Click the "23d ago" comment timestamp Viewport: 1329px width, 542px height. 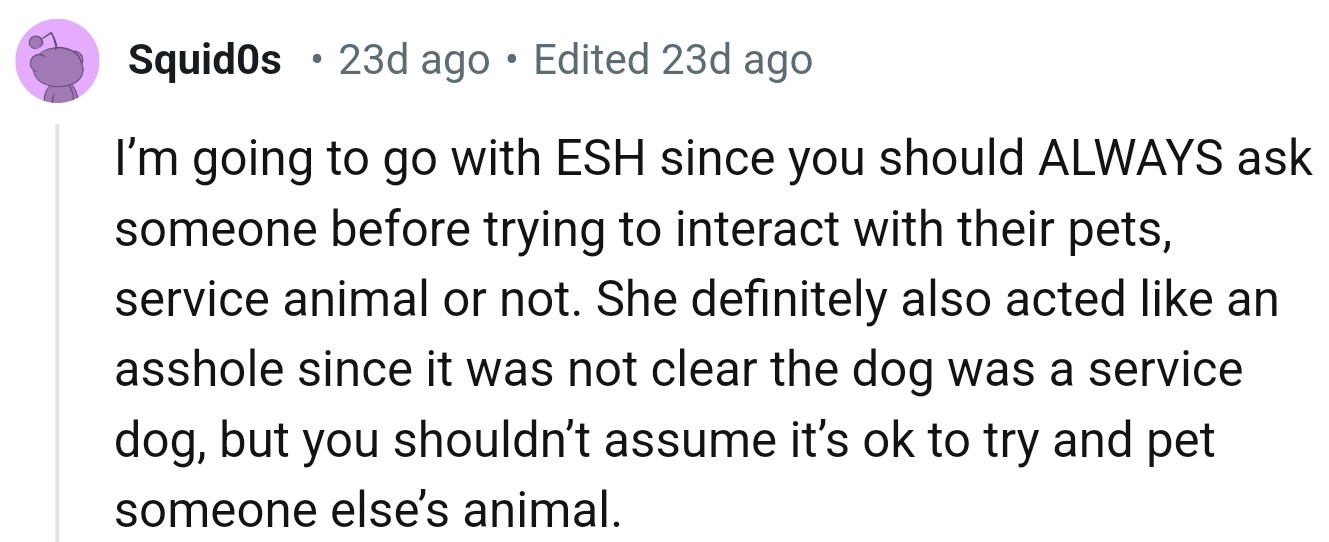pos(414,62)
